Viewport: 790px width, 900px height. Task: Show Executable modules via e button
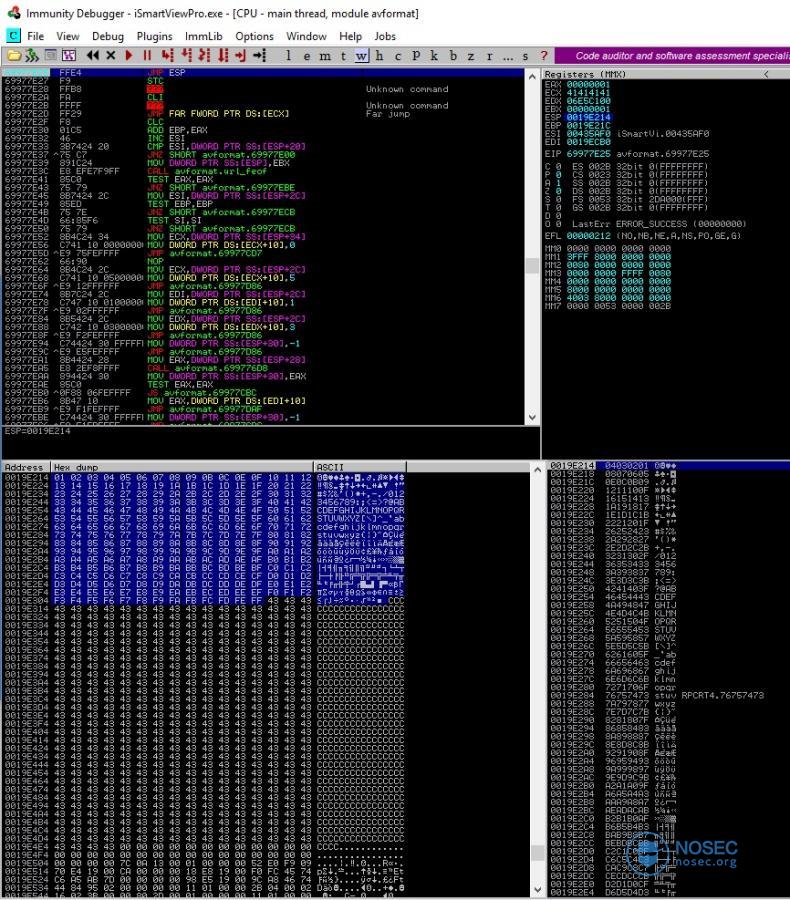pyautogui.click(x=307, y=56)
